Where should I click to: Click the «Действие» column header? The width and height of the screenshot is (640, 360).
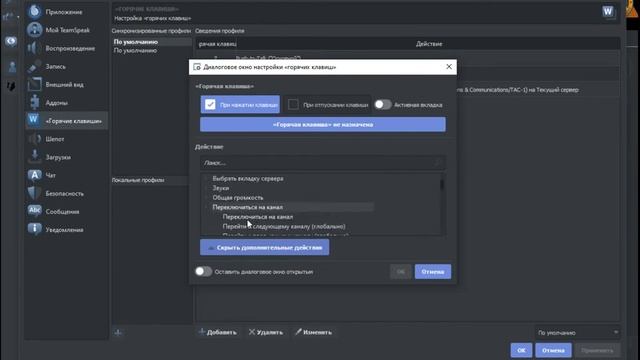[429, 44]
